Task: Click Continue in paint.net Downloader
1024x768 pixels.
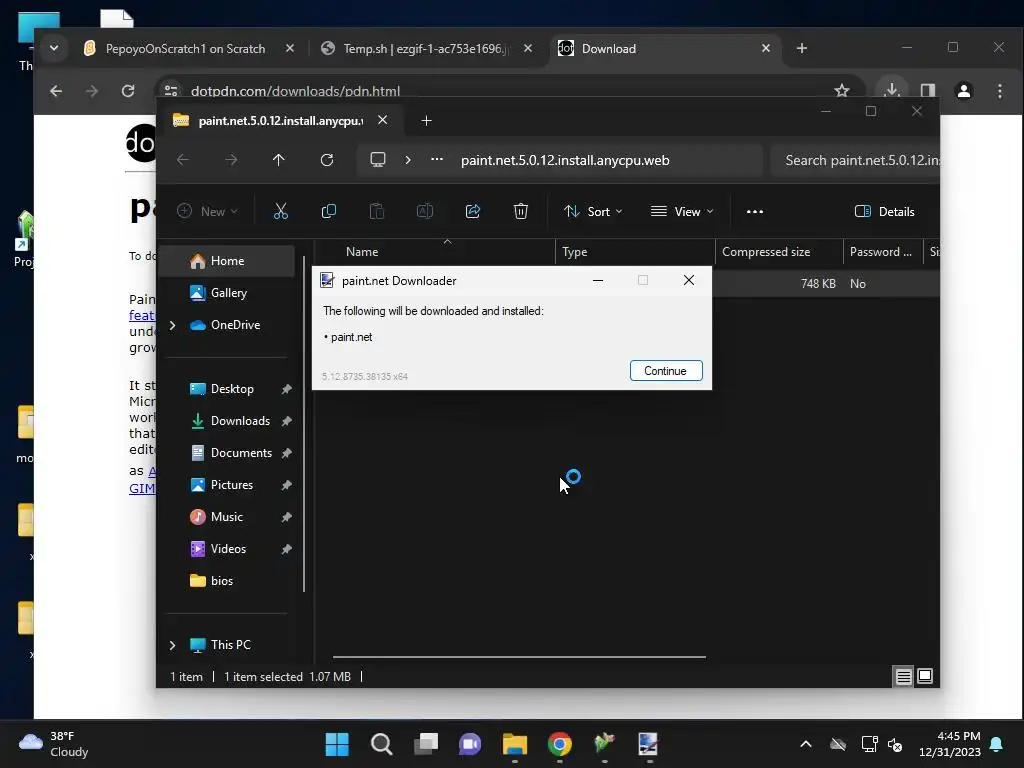Action: 665,370
